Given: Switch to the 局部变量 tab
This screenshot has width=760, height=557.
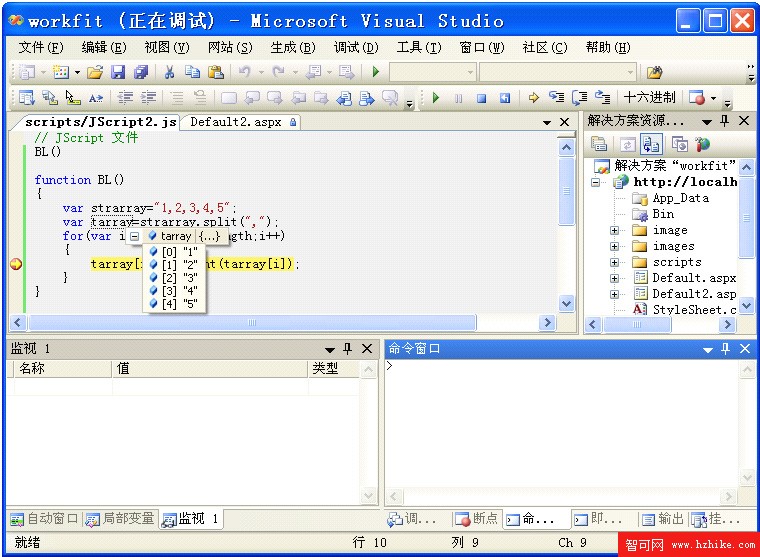Looking at the screenshot, I should [x=121, y=518].
